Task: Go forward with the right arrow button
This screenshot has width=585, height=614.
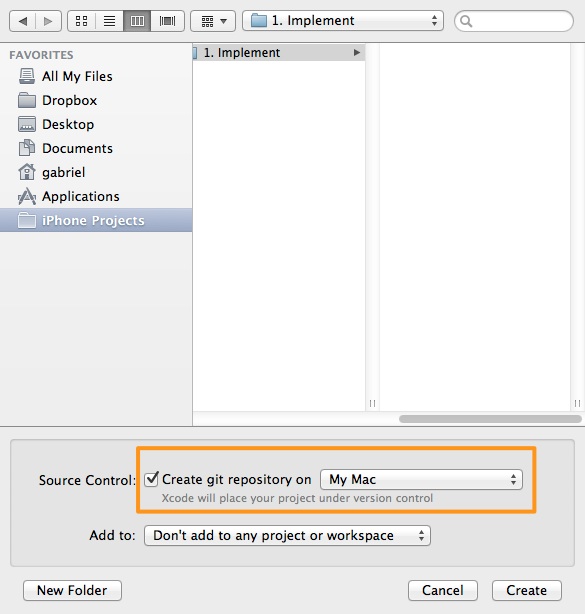Action: pos(48,21)
